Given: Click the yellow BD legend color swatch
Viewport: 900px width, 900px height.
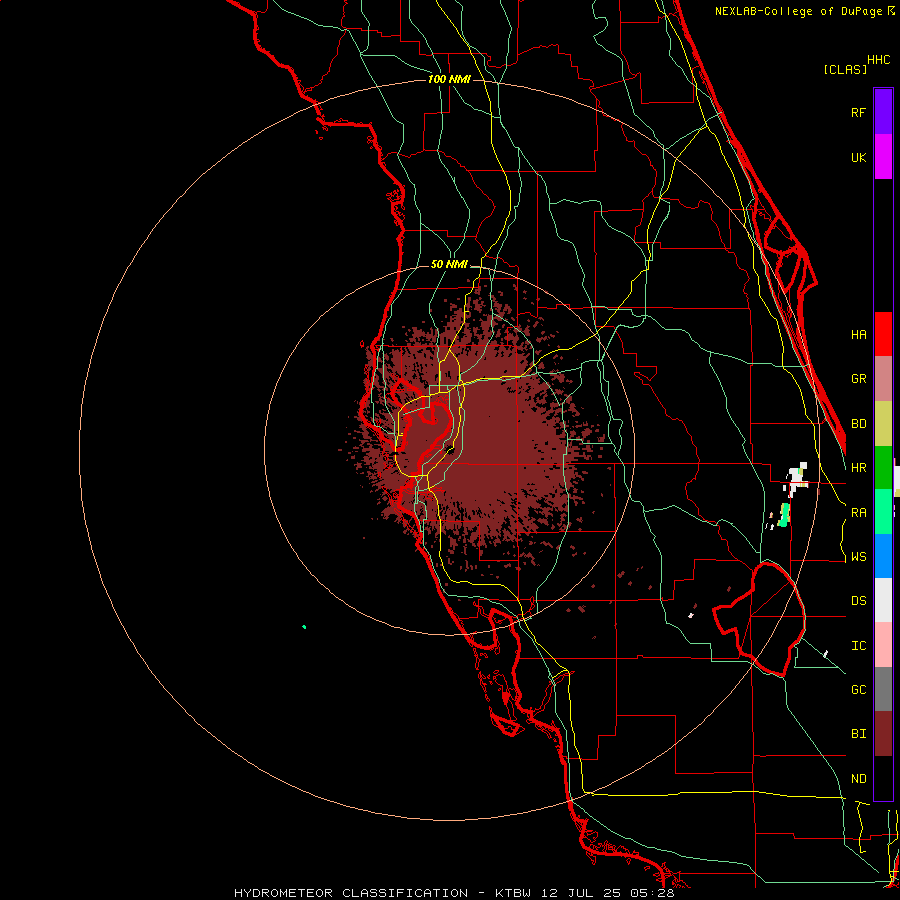Looking at the screenshot, I should coord(883,424).
